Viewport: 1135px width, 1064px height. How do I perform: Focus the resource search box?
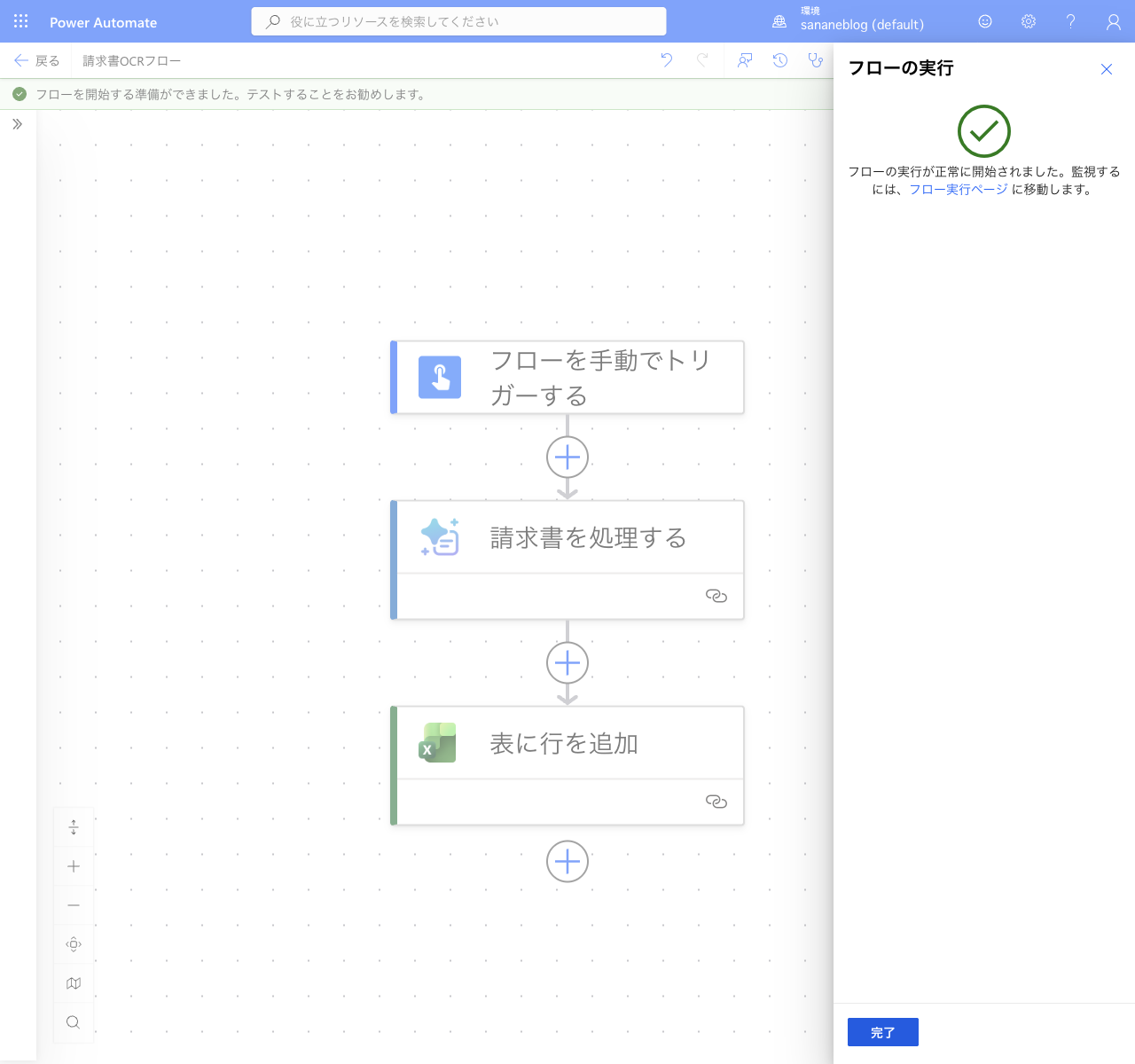point(458,21)
